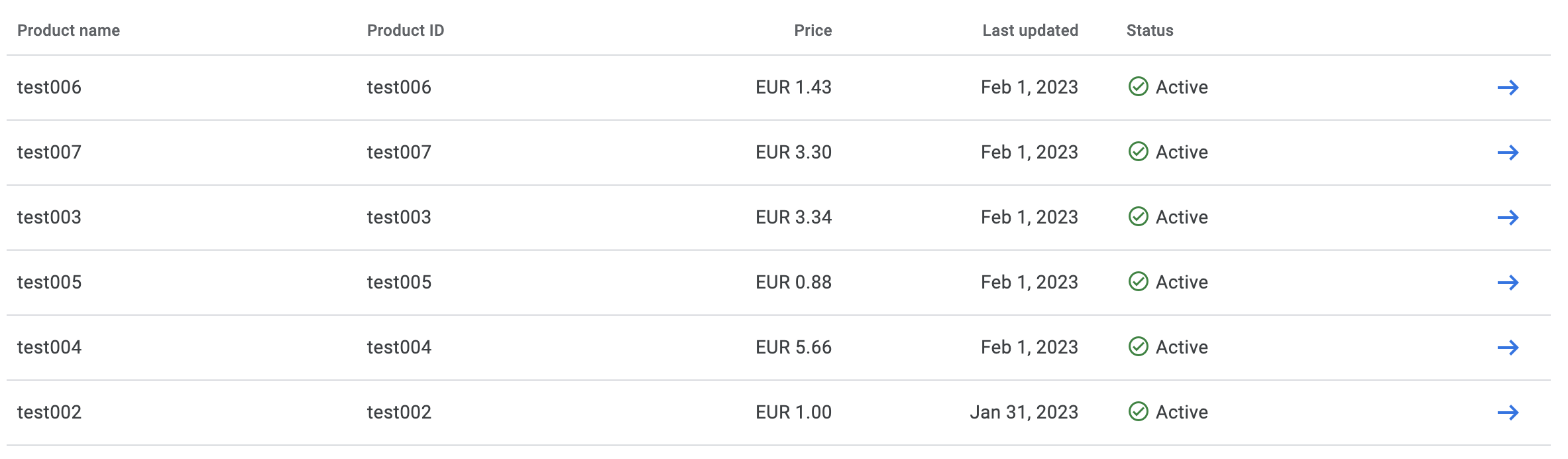Click the arrow icon for test007
The height and width of the screenshot is (459, 1568).
coord(1508,153)
